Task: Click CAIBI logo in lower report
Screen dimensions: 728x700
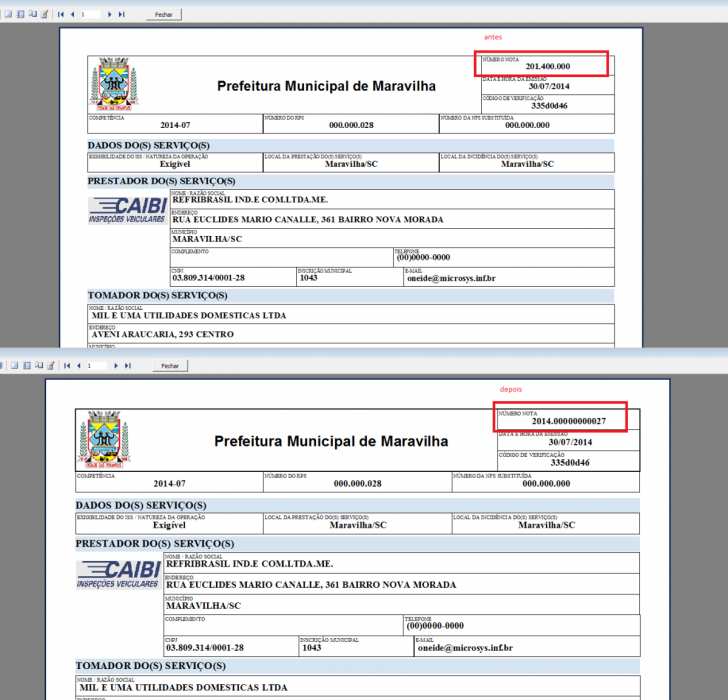Action: click(118, 575)
